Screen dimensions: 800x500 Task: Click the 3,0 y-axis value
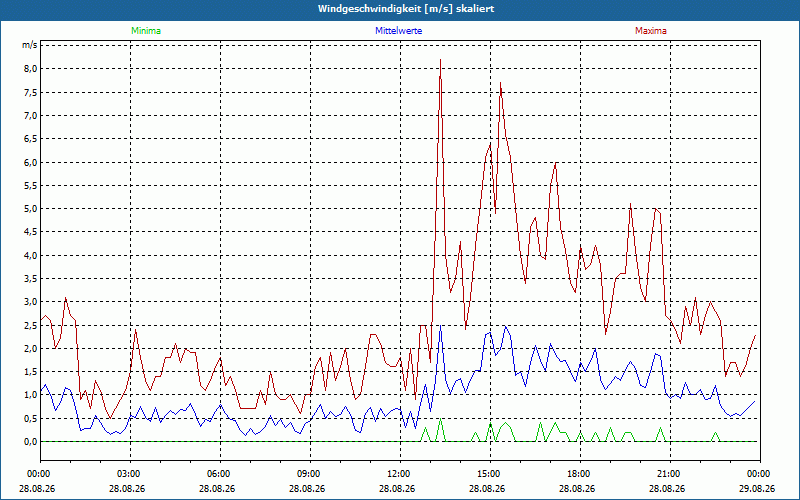(31, 302)
